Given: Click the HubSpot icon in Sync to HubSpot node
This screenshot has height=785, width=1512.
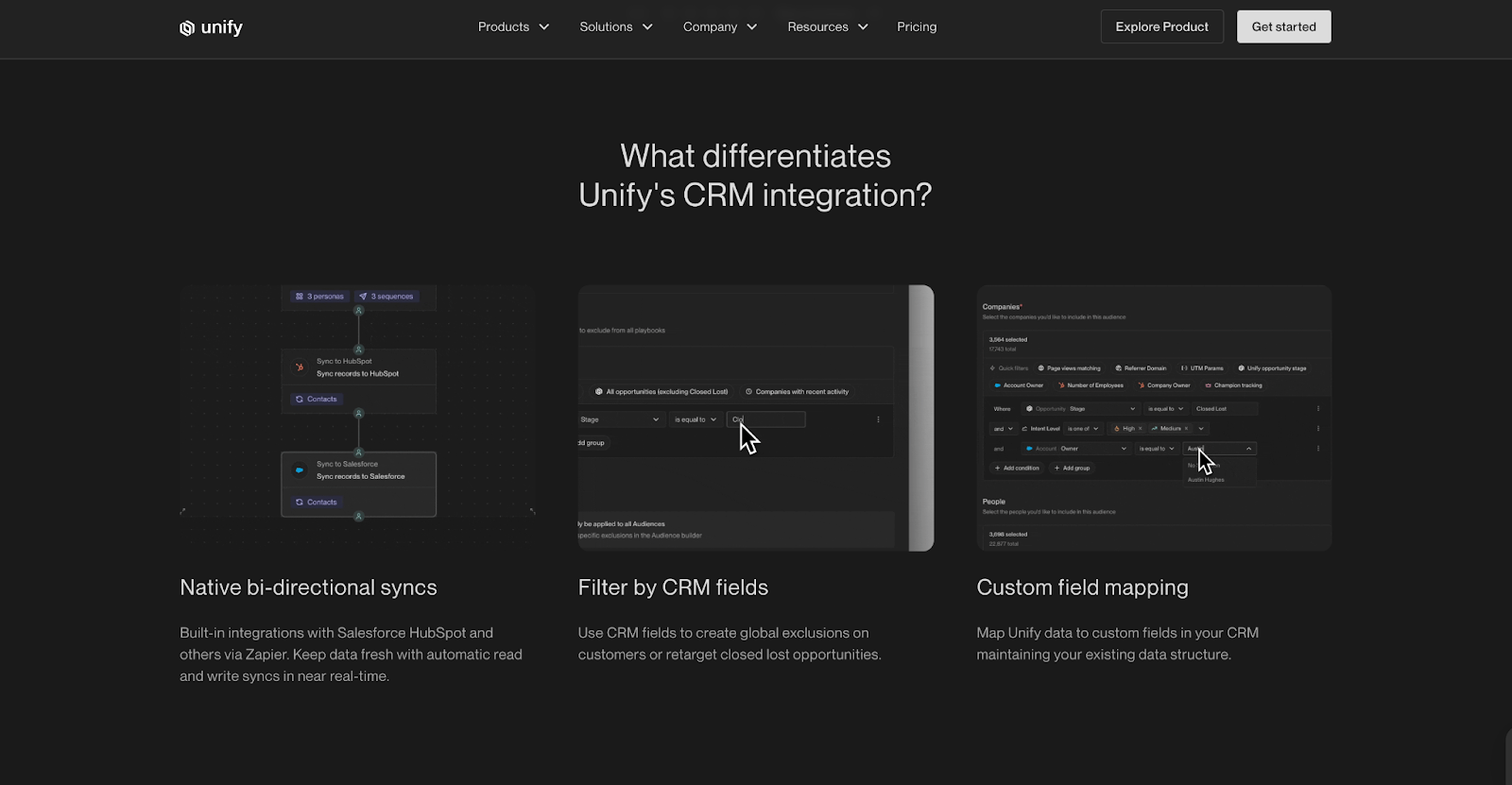Looking at the screenshot, I should click(300, 367).
